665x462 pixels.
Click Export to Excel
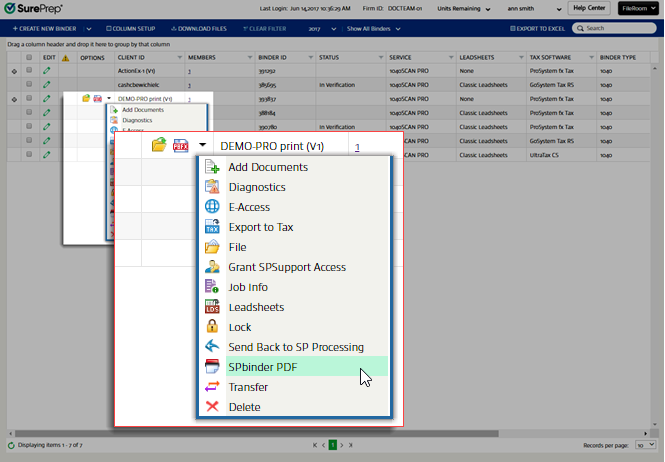(543, 28)
